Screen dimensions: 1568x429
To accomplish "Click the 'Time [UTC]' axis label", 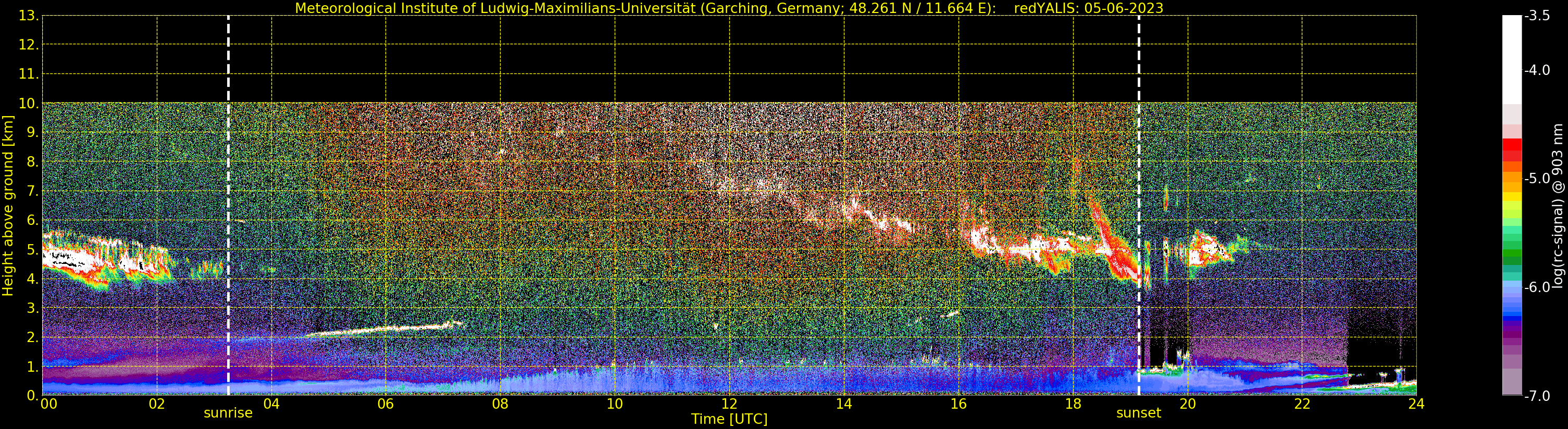I will [x=729, y=419].
